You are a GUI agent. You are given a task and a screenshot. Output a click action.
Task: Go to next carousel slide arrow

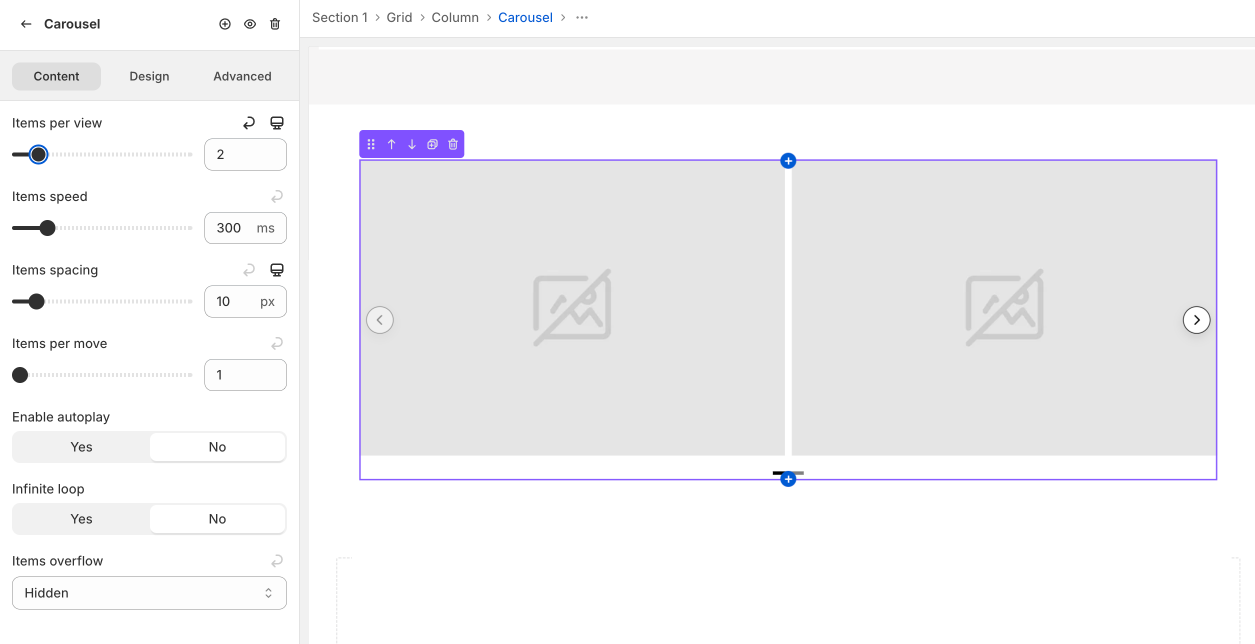tap(1196, 320)
